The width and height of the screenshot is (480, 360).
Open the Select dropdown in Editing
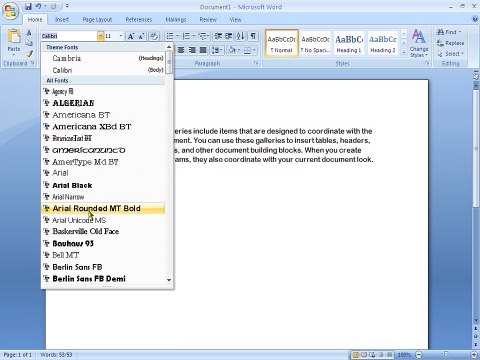pos(450,54)
